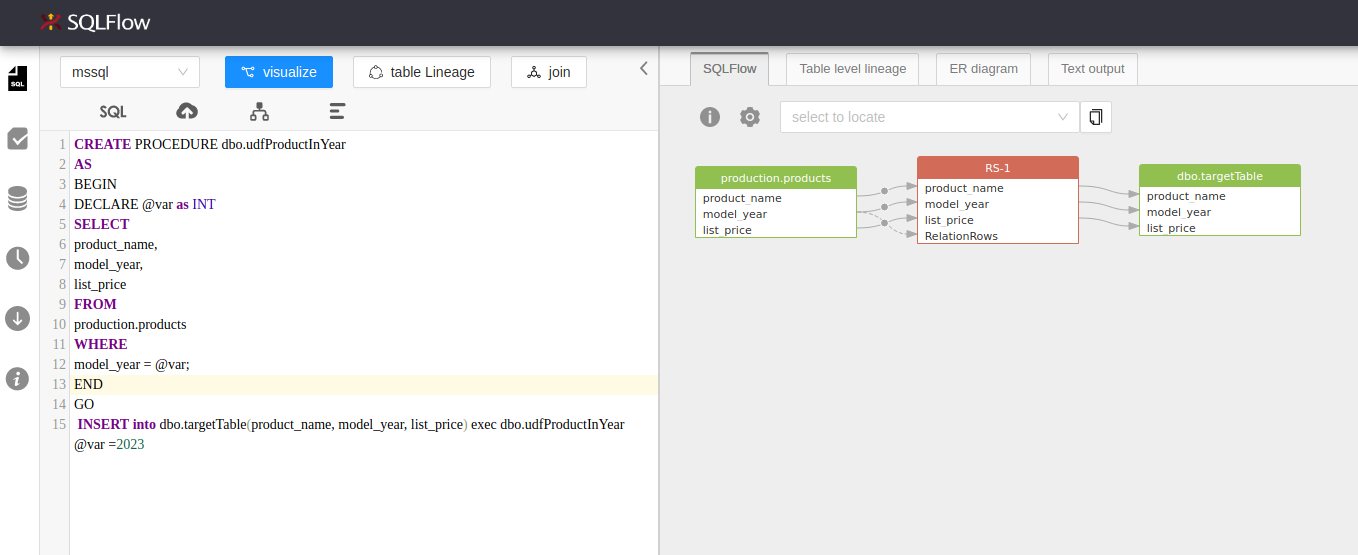Viewport: 1358px width, 555px height.
Task: Open the 'select to locate' dropdown
Action: 929,117
